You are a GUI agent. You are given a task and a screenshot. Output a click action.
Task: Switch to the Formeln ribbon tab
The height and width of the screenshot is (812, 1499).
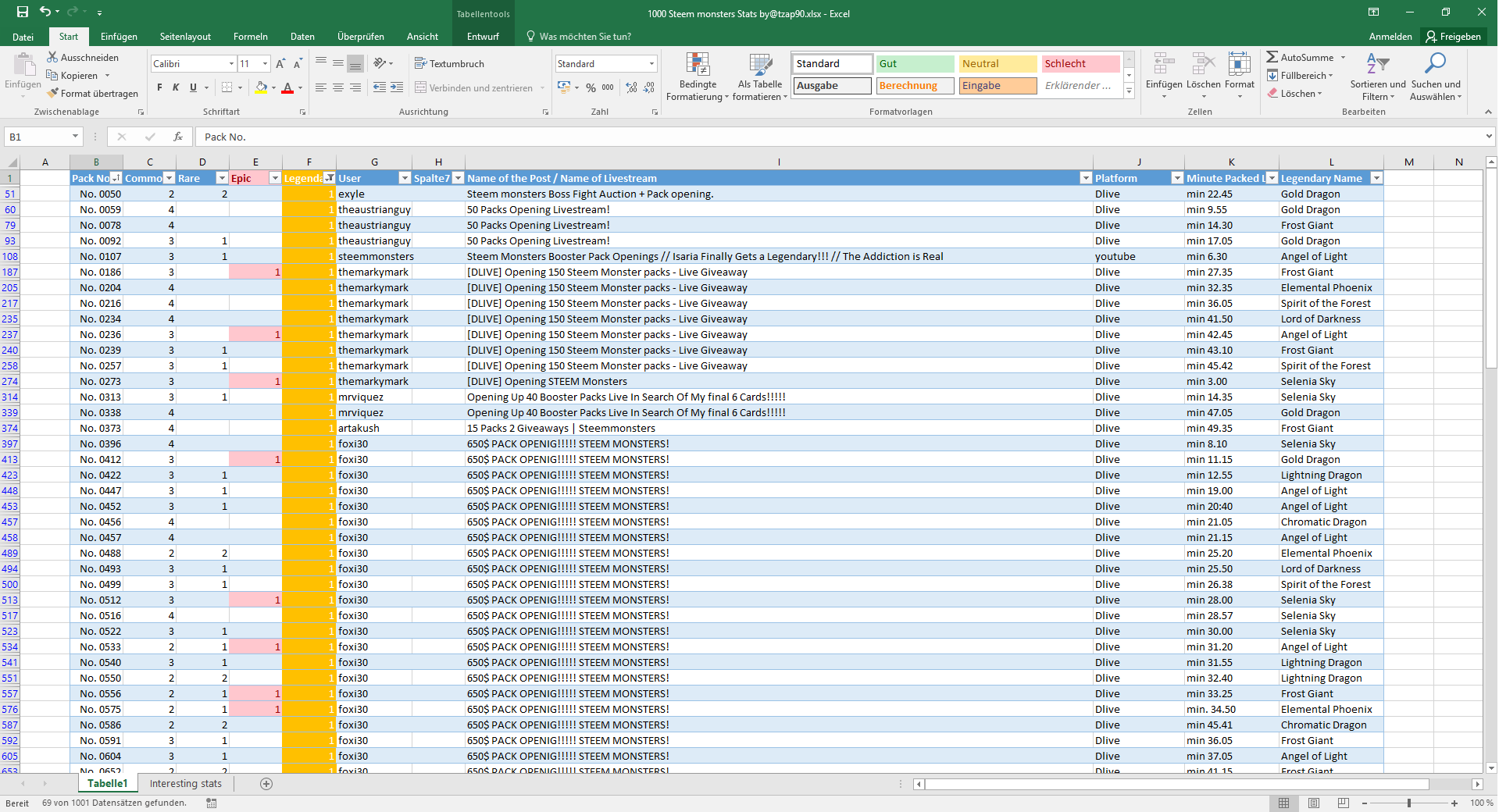tap(250, 37)
